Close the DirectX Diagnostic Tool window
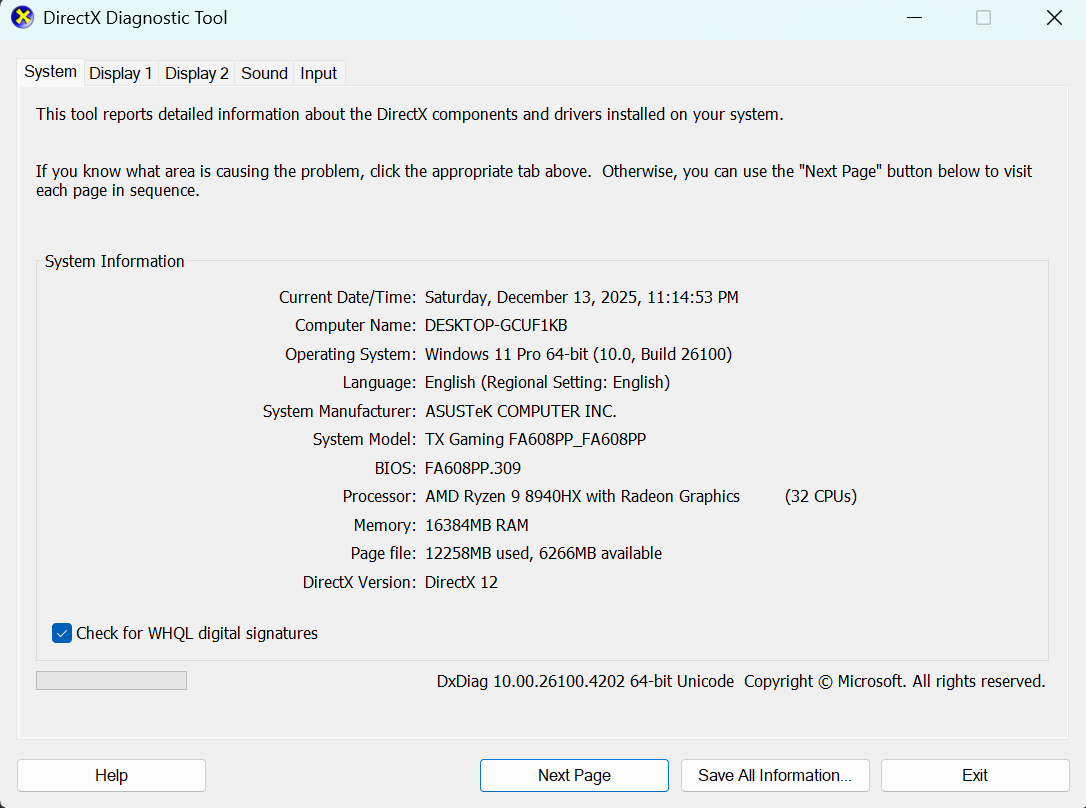 click(x=1054, y=18)
